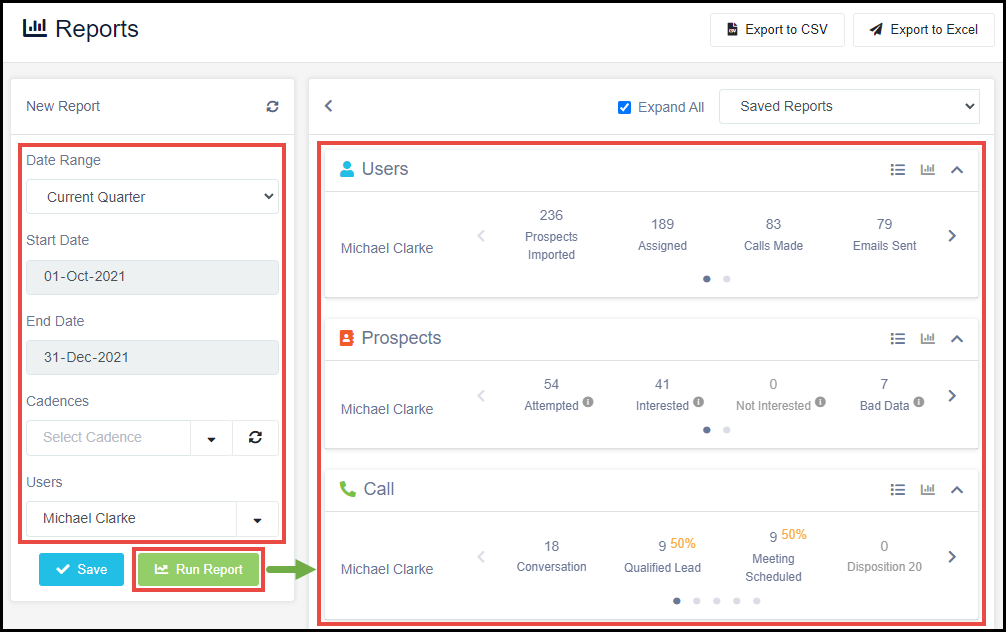Click the info icon next to Attempted
Image resolution: width=1006 pixels, height=632 pixels.
pos(588,402)
